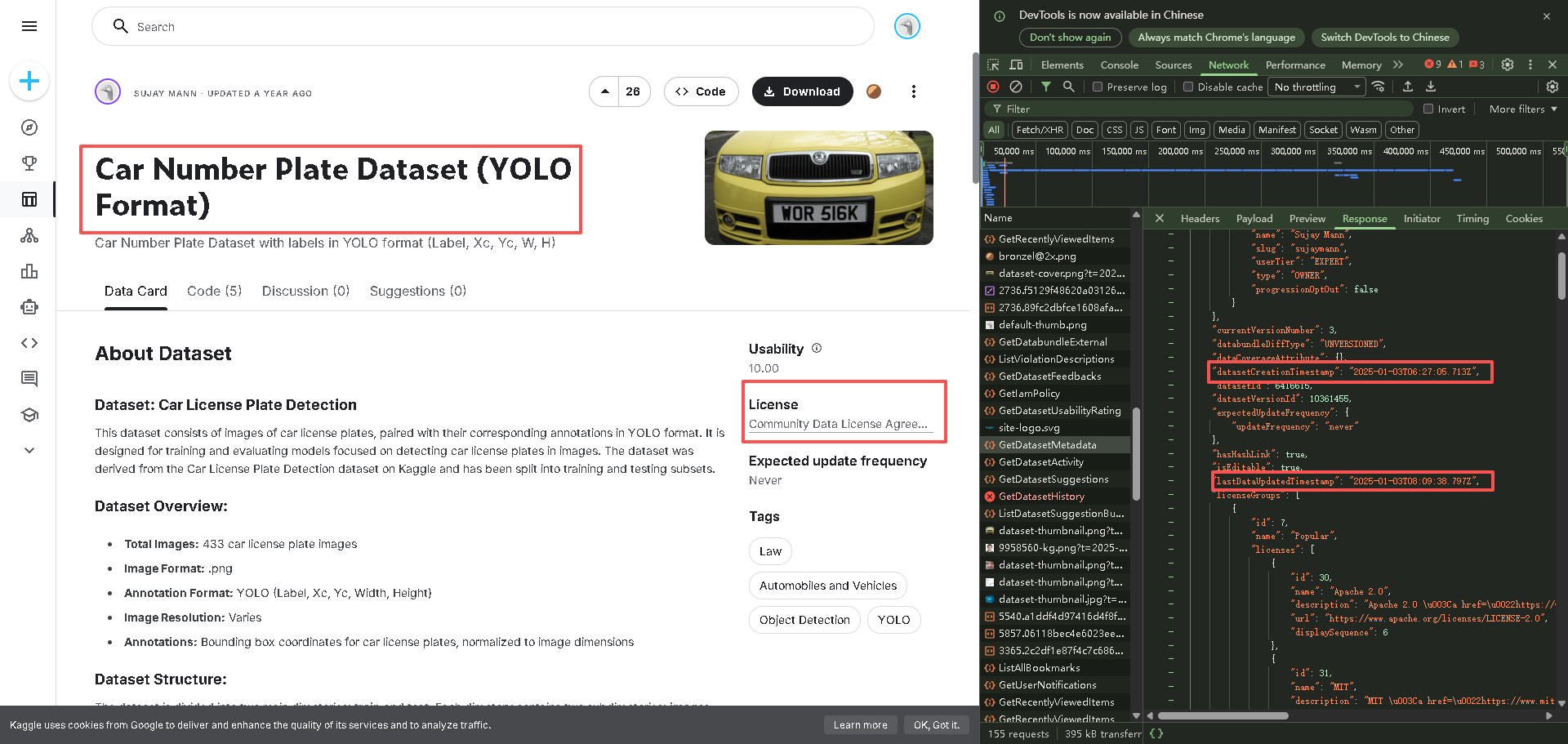Screen dimensions: 1568x744
Task: Open the No throttling dropdown
Action: coord(1316,87)
